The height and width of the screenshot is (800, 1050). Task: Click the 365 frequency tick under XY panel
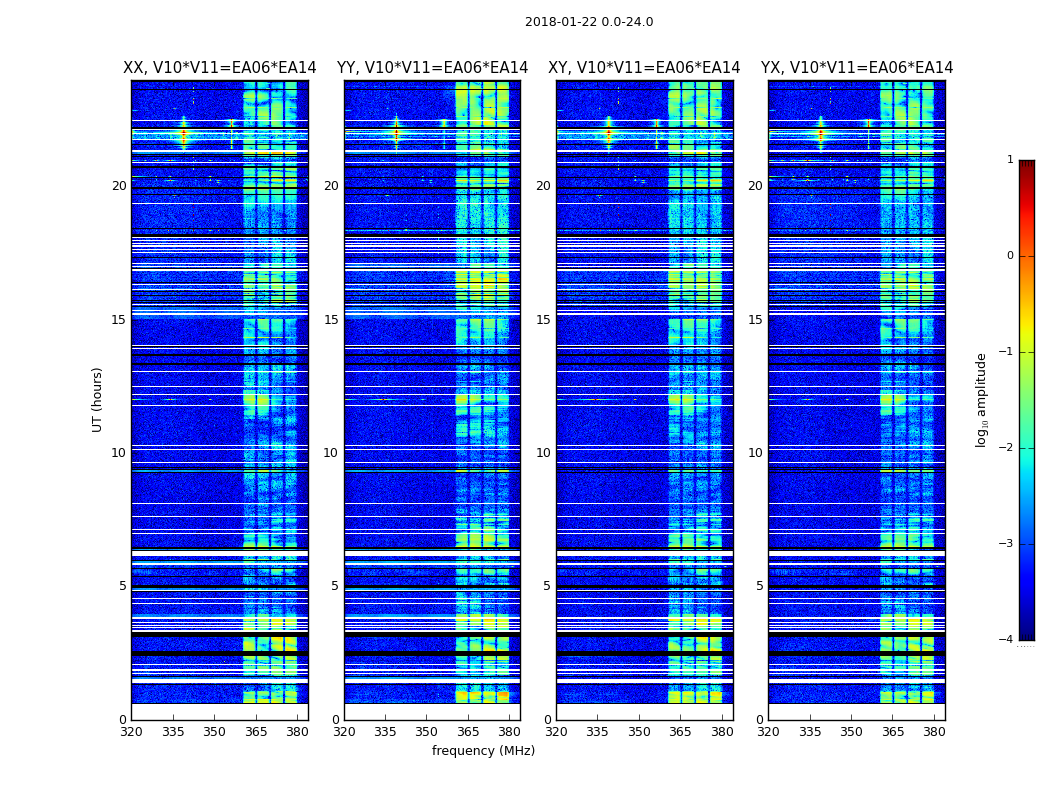[680, 732]
